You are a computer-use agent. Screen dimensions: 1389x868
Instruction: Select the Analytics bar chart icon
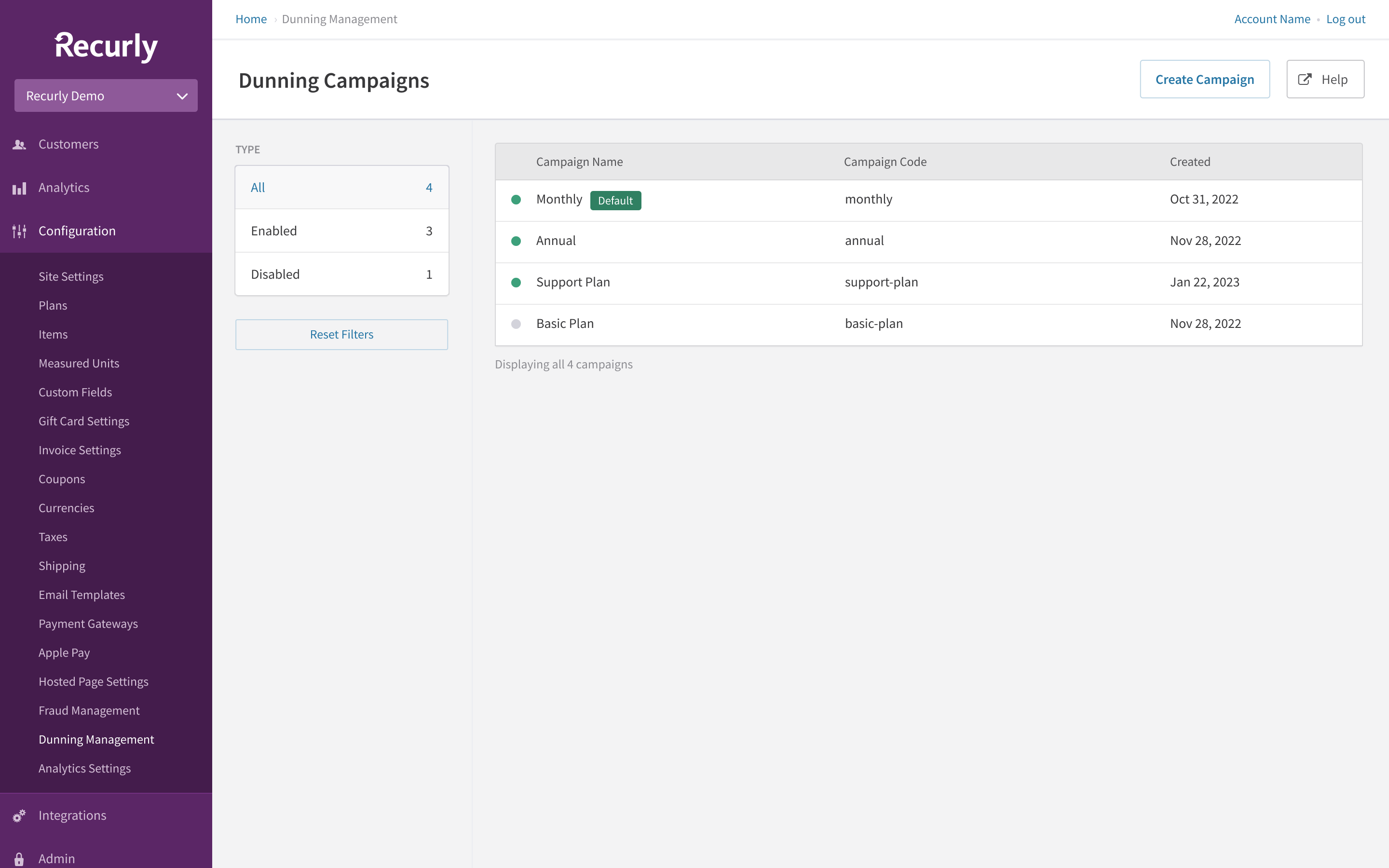19,188
